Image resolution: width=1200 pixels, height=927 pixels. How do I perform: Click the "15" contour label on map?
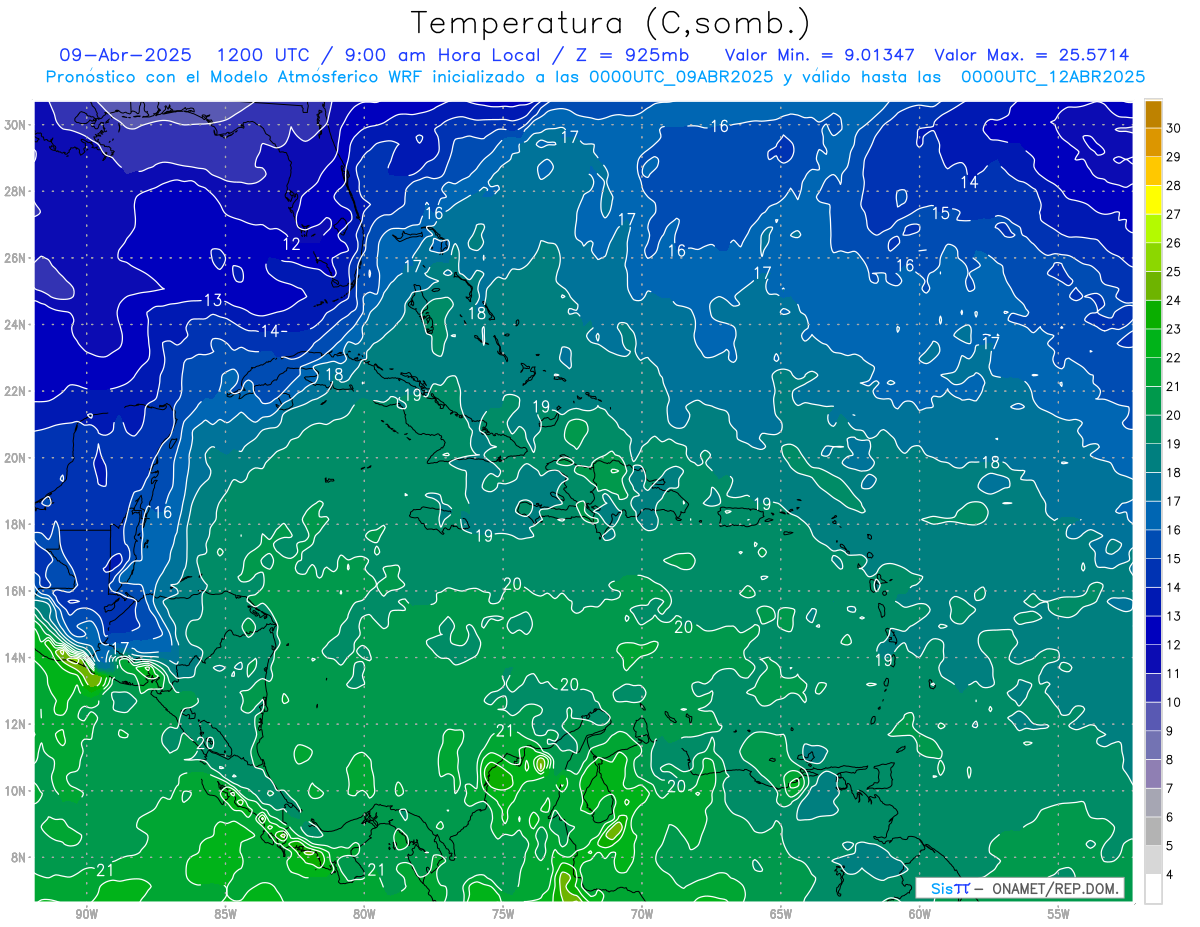click(x=941, y=213)
